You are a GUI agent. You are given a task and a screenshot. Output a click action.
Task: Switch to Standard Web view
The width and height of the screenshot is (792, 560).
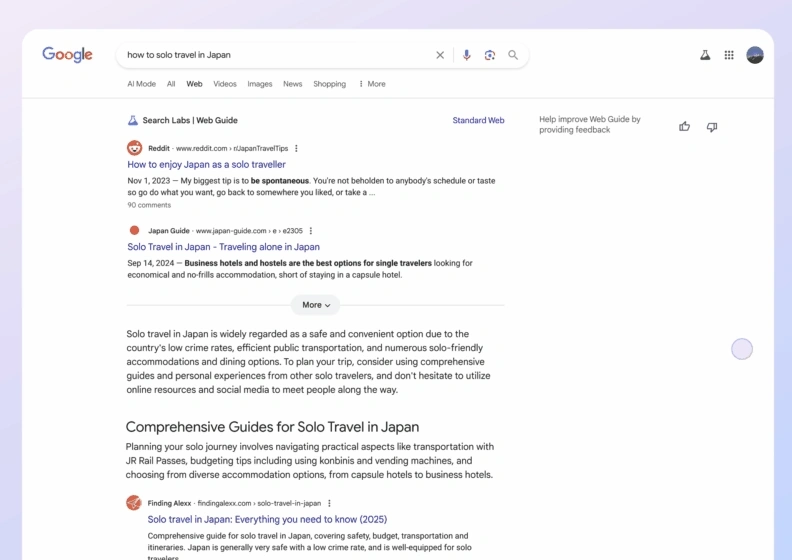click(x=478, y=120)
